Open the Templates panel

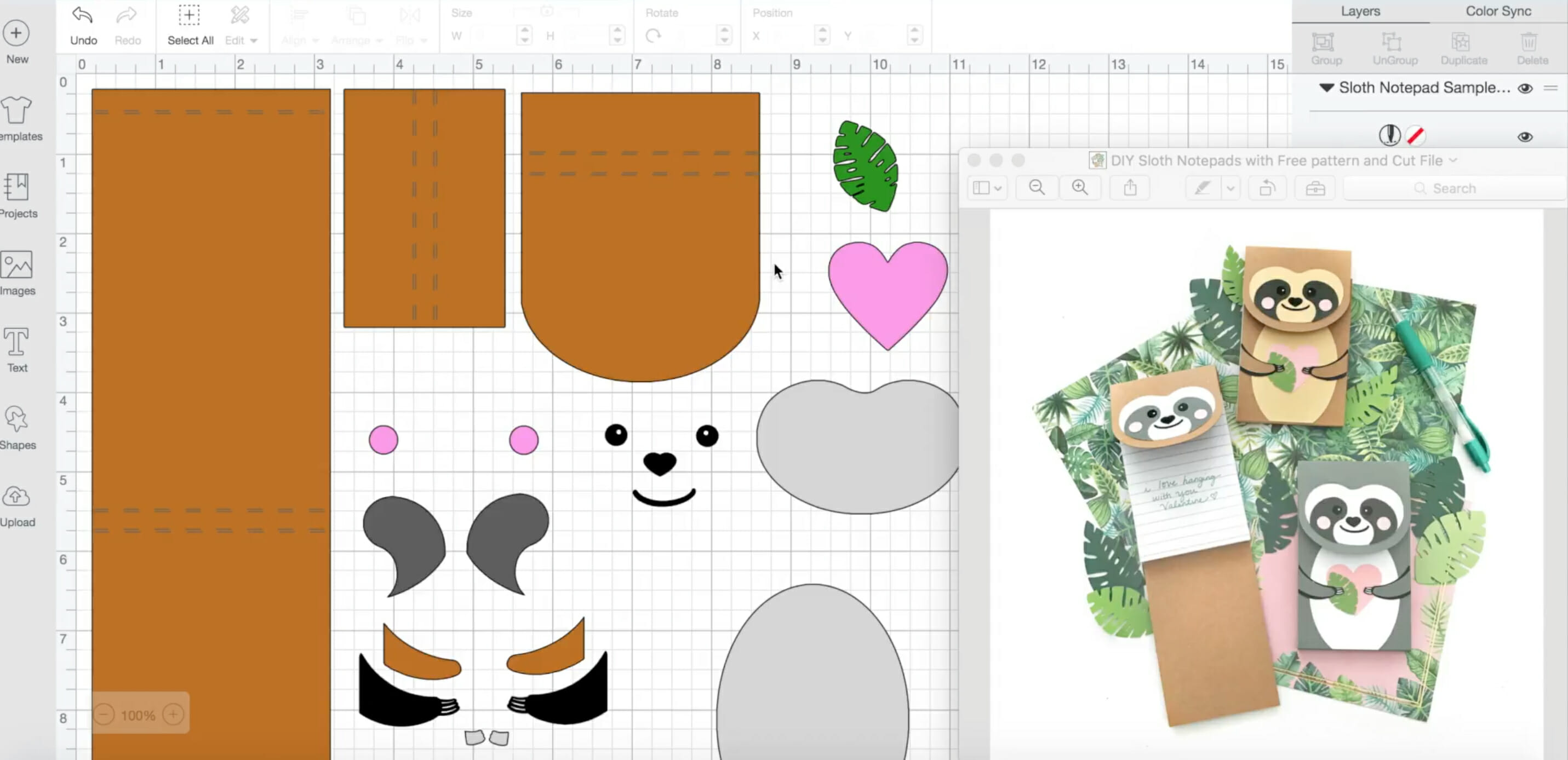pyautogui.click(x=16, y=111)
